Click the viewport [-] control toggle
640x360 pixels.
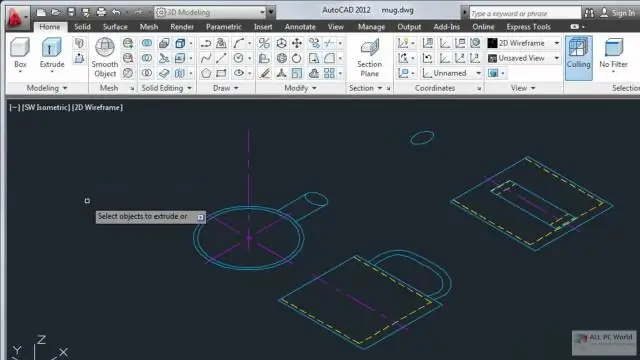pyautogui.click(x=15, y=108)
